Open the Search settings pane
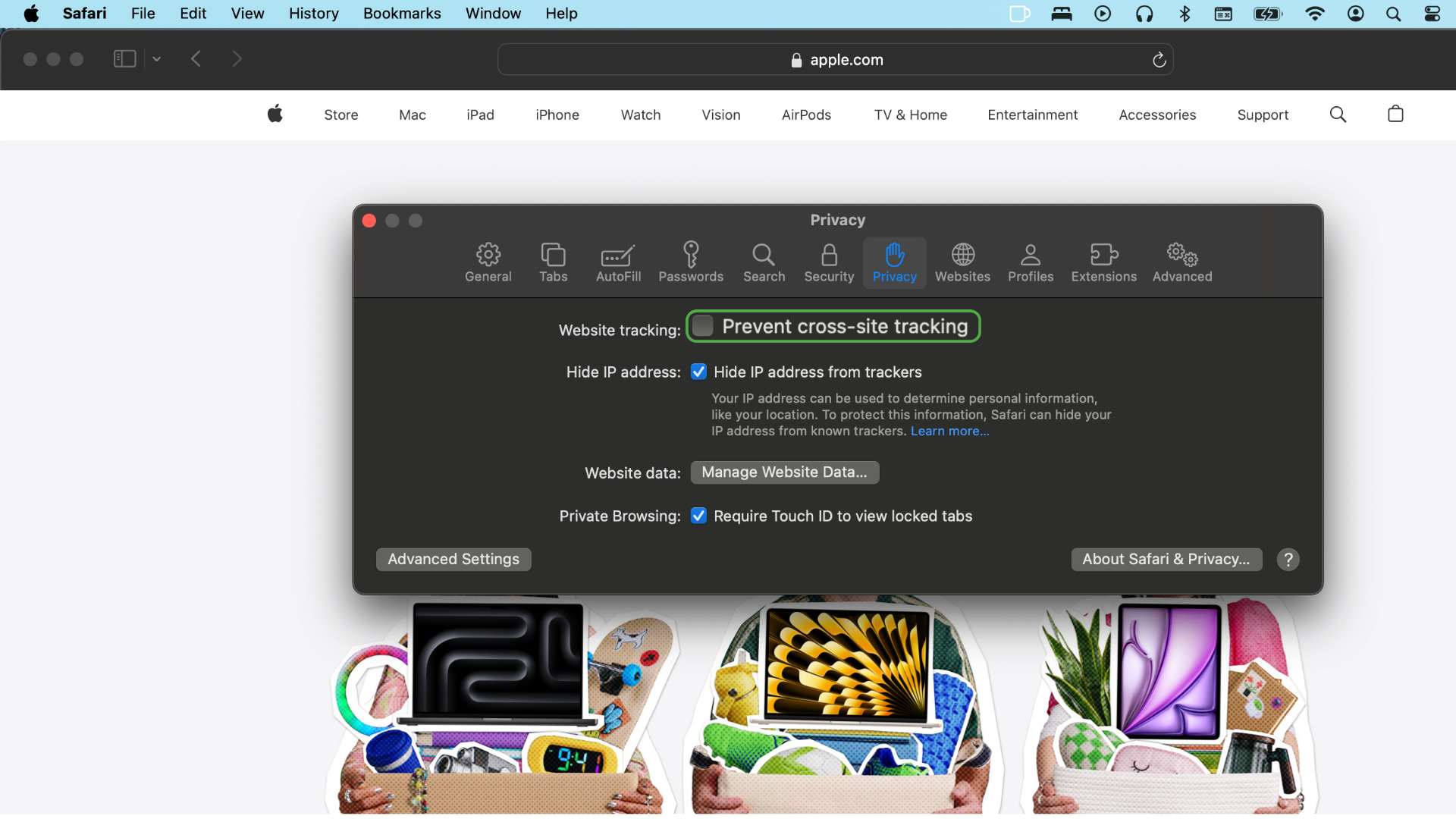The image size is (1456, 819). click(764, 262)
